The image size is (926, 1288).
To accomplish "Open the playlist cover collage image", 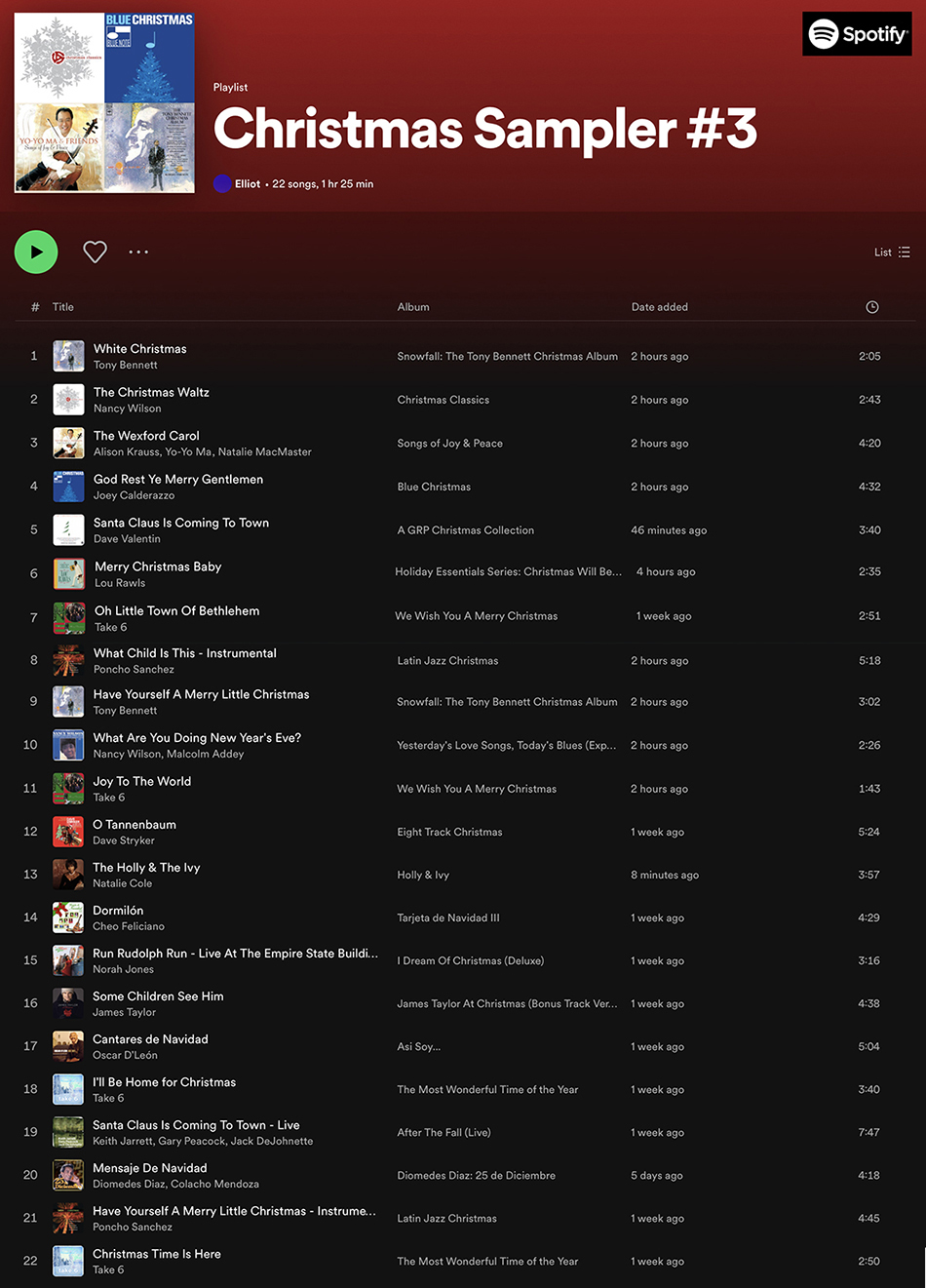I will coord(104,102).
